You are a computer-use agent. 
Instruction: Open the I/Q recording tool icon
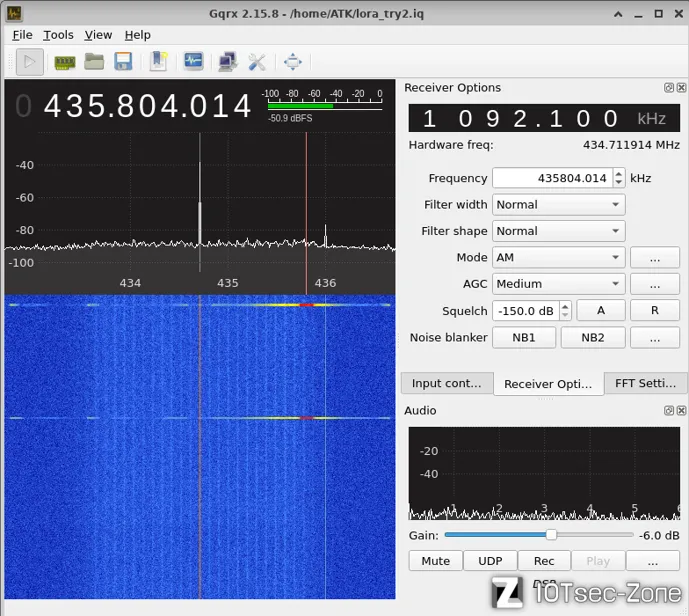pos(193,62)
